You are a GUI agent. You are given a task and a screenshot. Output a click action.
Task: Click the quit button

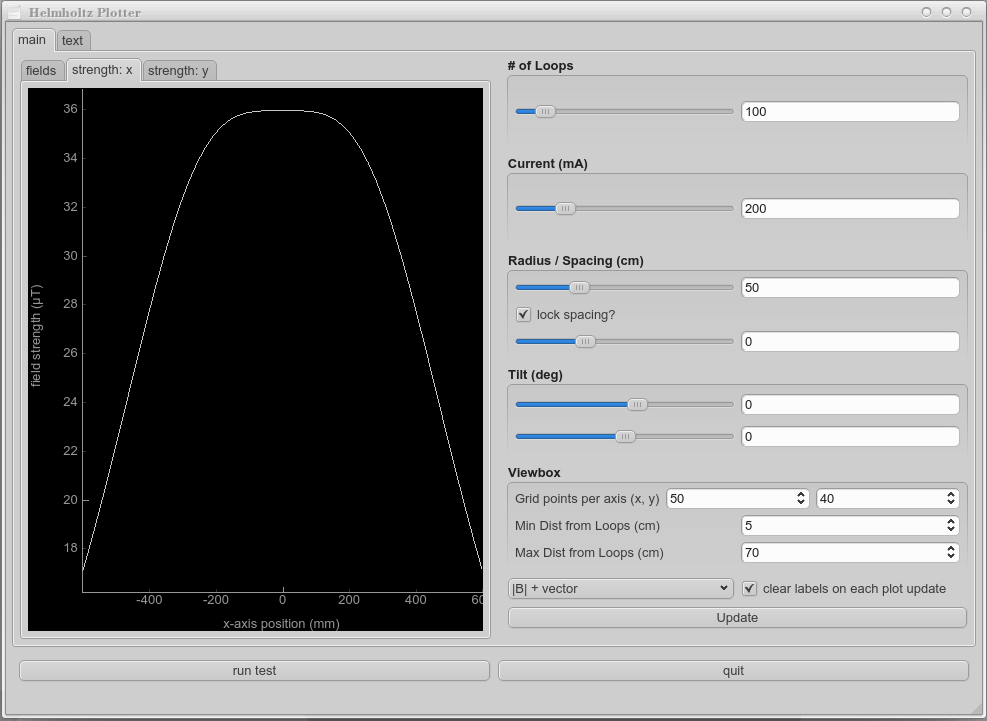pyautogui.click(x=733, y=671)
